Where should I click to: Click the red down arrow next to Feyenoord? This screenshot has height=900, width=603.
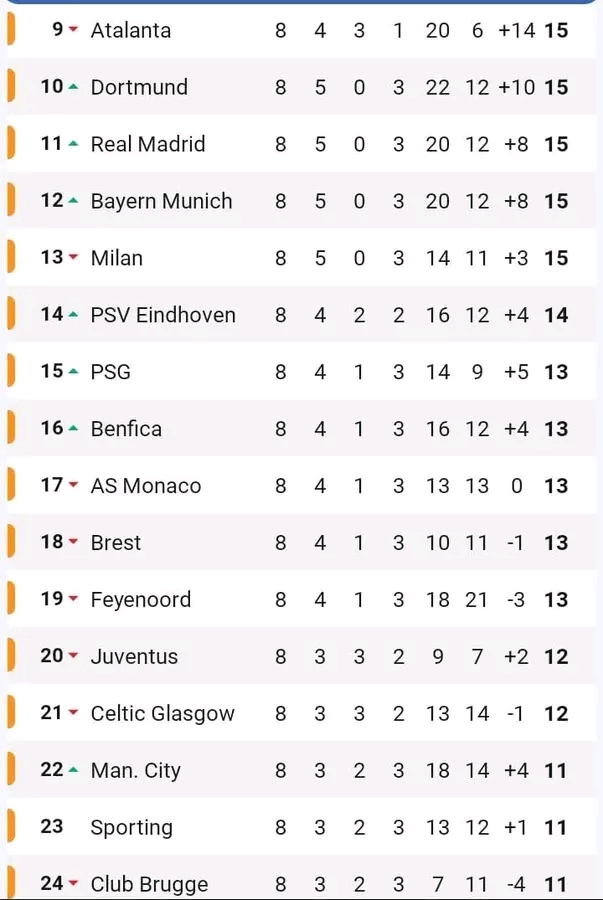(73, 598)
